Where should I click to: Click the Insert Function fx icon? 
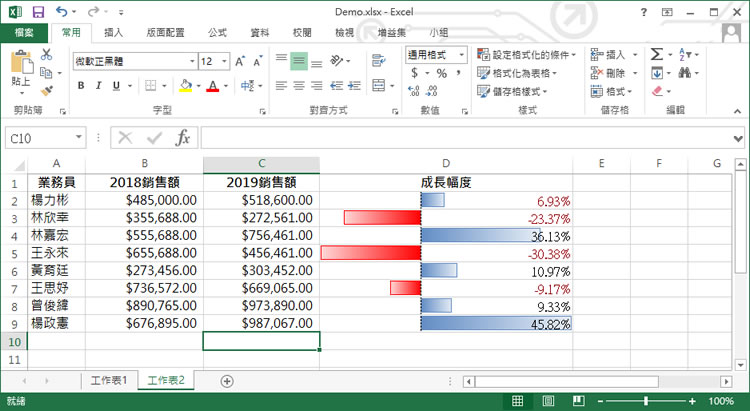pos(183,137)
